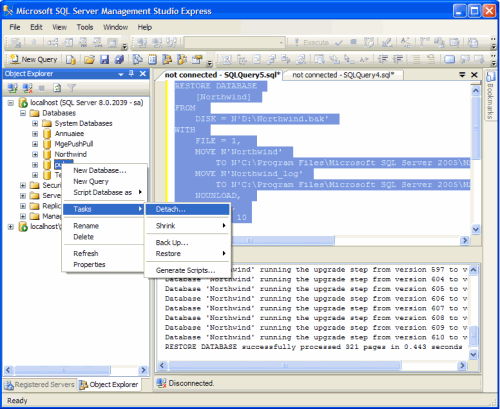This screenshot has width=500, height=409.
Task: Pin the Object Explorer panel with pushpin icon
Action: point(131,74)
